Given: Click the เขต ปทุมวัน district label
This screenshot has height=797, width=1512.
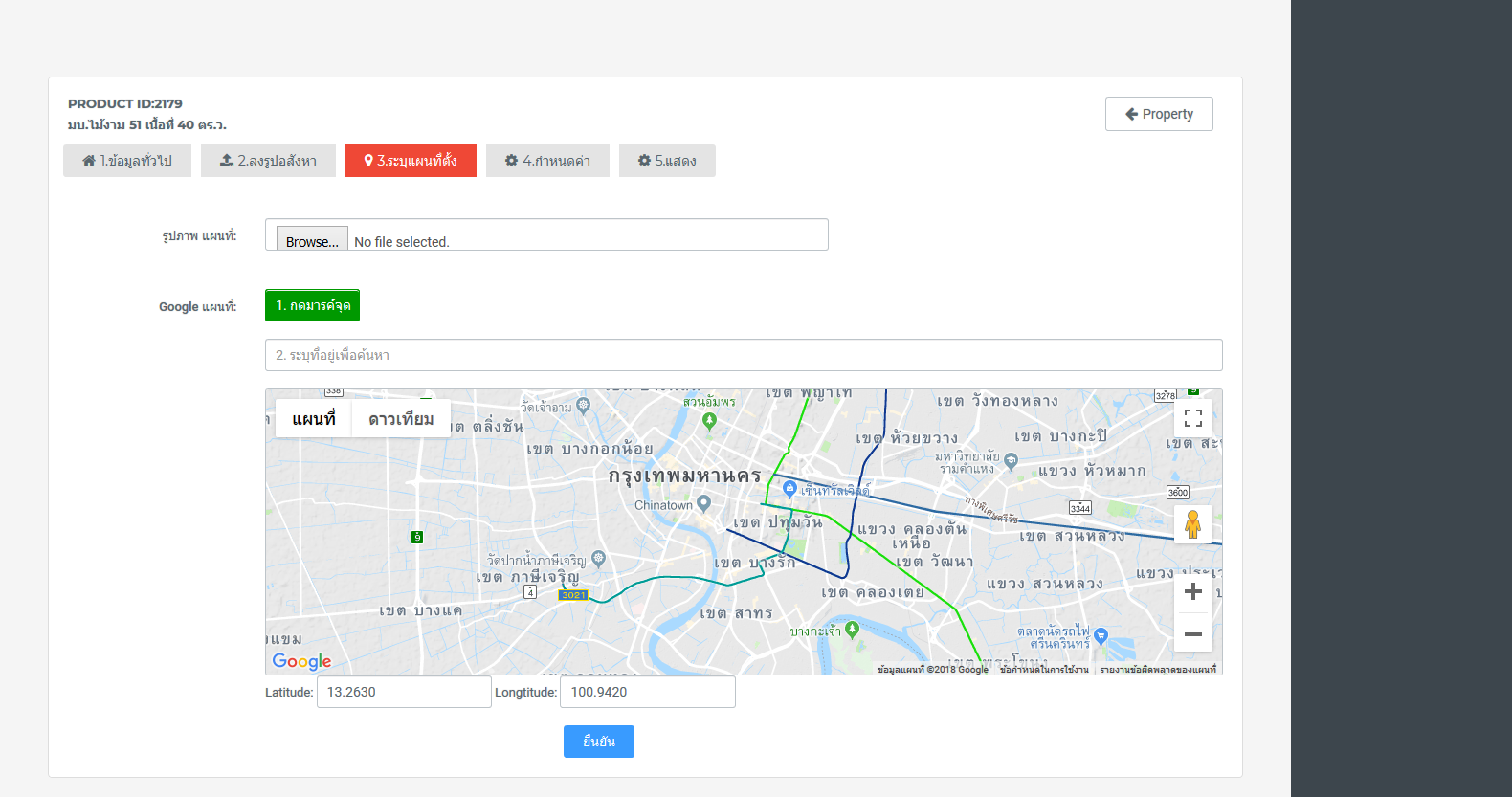Looking at the screenshot, I should 778,522.
